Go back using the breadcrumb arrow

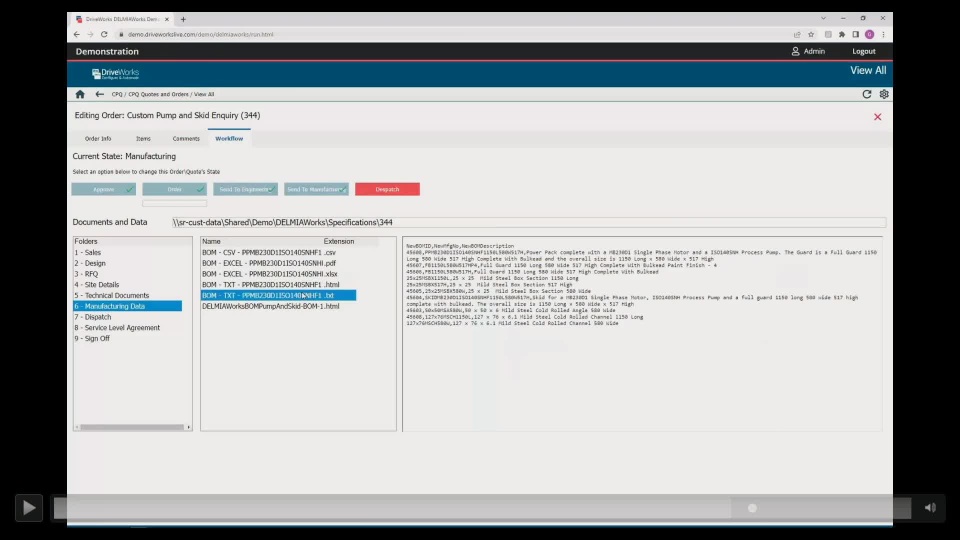coord(99,94)
